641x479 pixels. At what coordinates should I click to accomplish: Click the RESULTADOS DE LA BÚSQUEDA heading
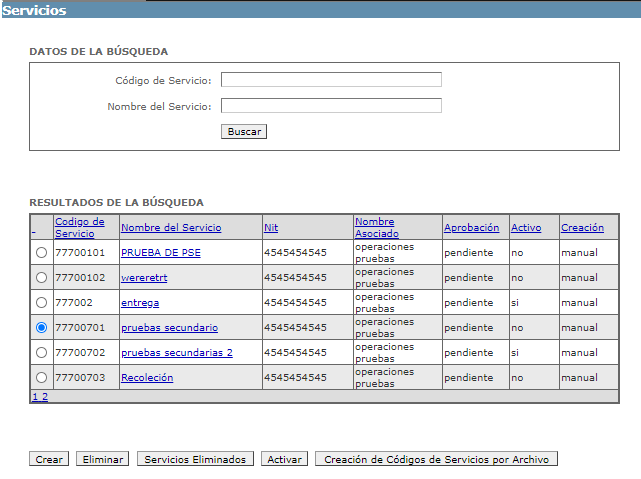pos(117,202)
